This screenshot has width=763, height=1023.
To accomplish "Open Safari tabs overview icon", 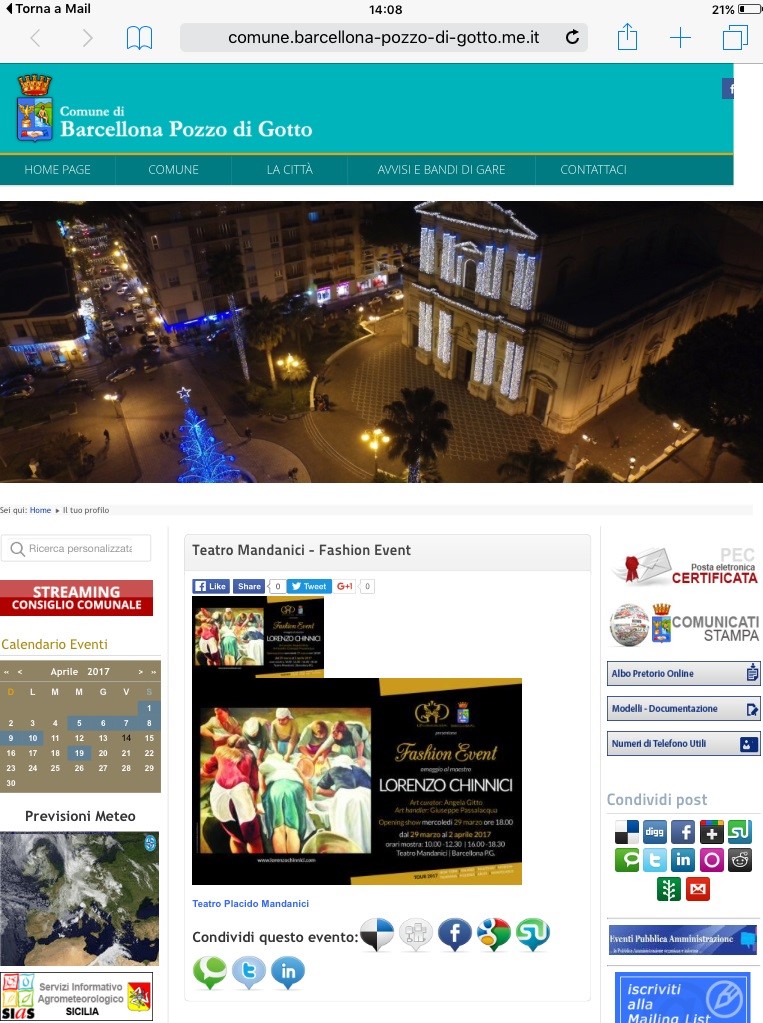I will pos(735,38).
